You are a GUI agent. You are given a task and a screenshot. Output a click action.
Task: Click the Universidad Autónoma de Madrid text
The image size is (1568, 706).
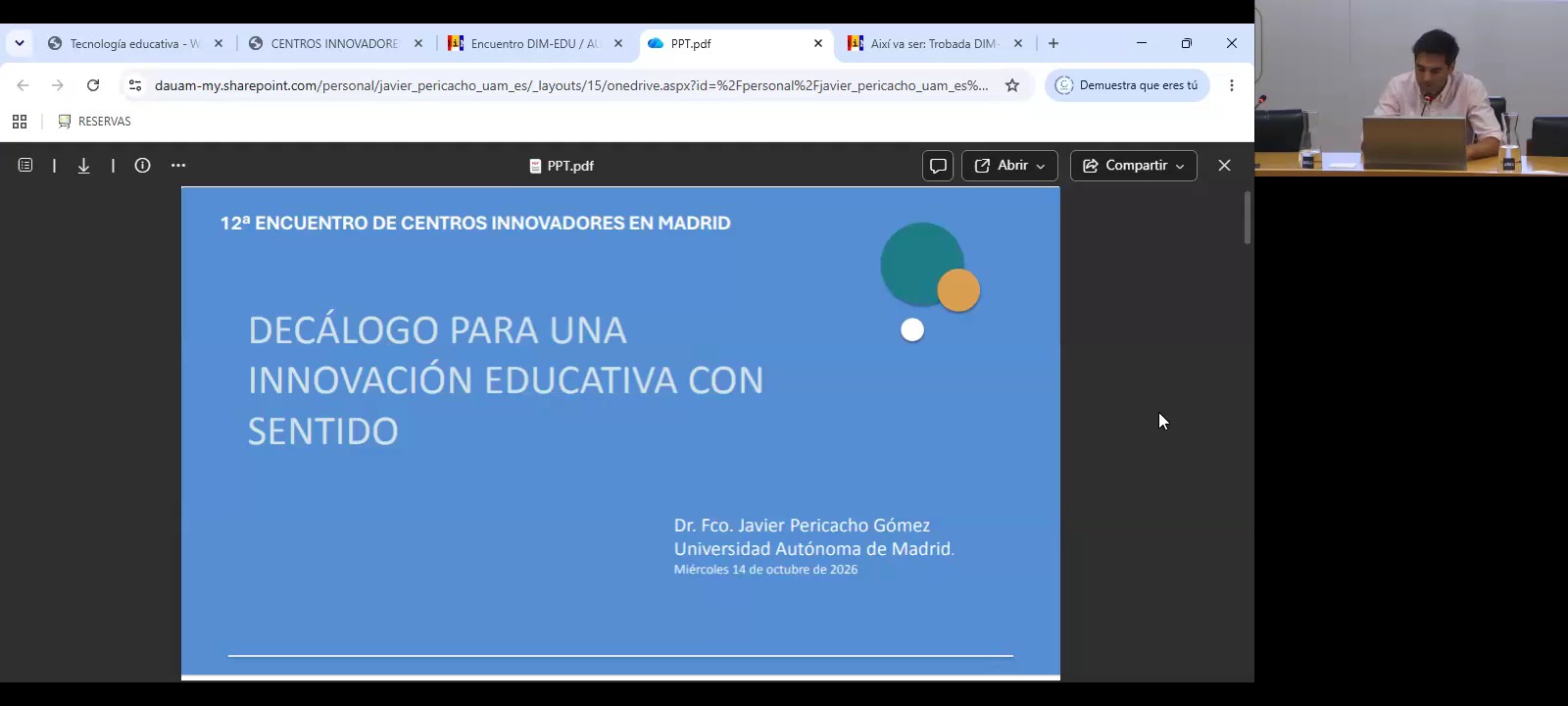tap(813, 549)
